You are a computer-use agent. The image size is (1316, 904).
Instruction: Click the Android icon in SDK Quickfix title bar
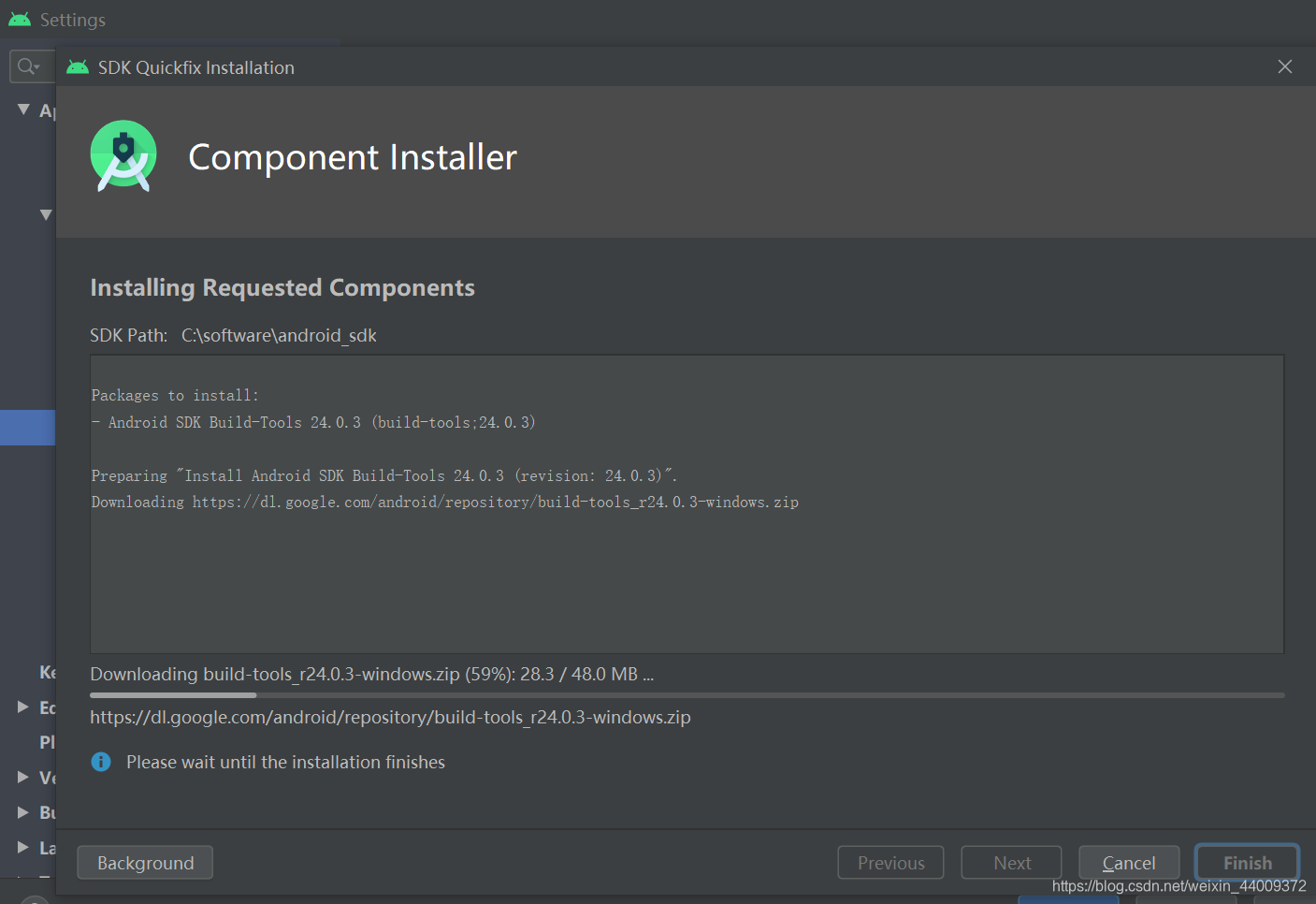point(78,67)
